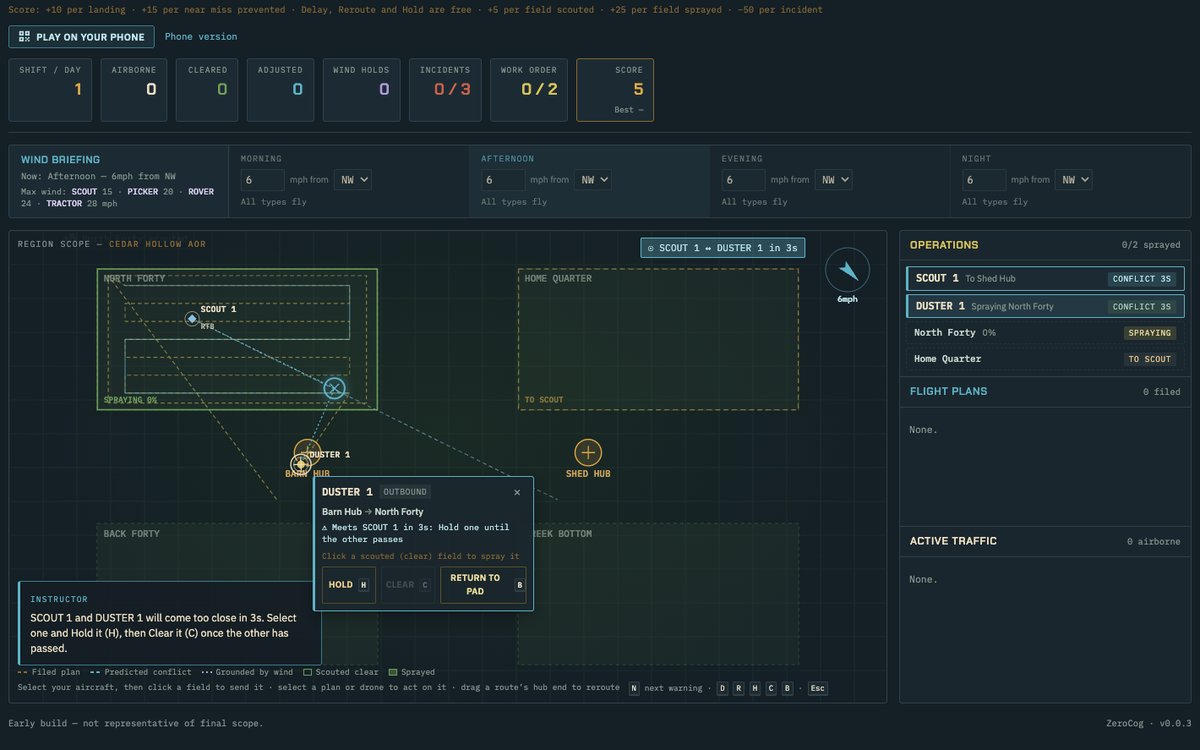Click the Night wind speed input
1200x750 pixels.
(x=984, y=180)
